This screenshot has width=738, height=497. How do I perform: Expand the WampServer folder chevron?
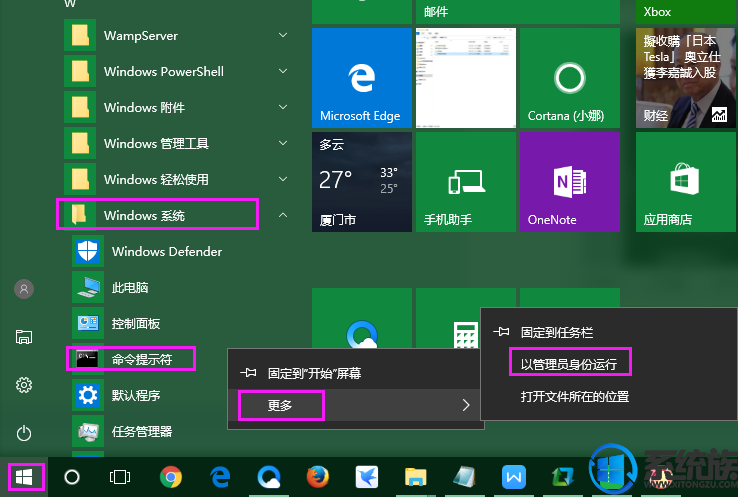pyautogui.click(x=283, y=35)
